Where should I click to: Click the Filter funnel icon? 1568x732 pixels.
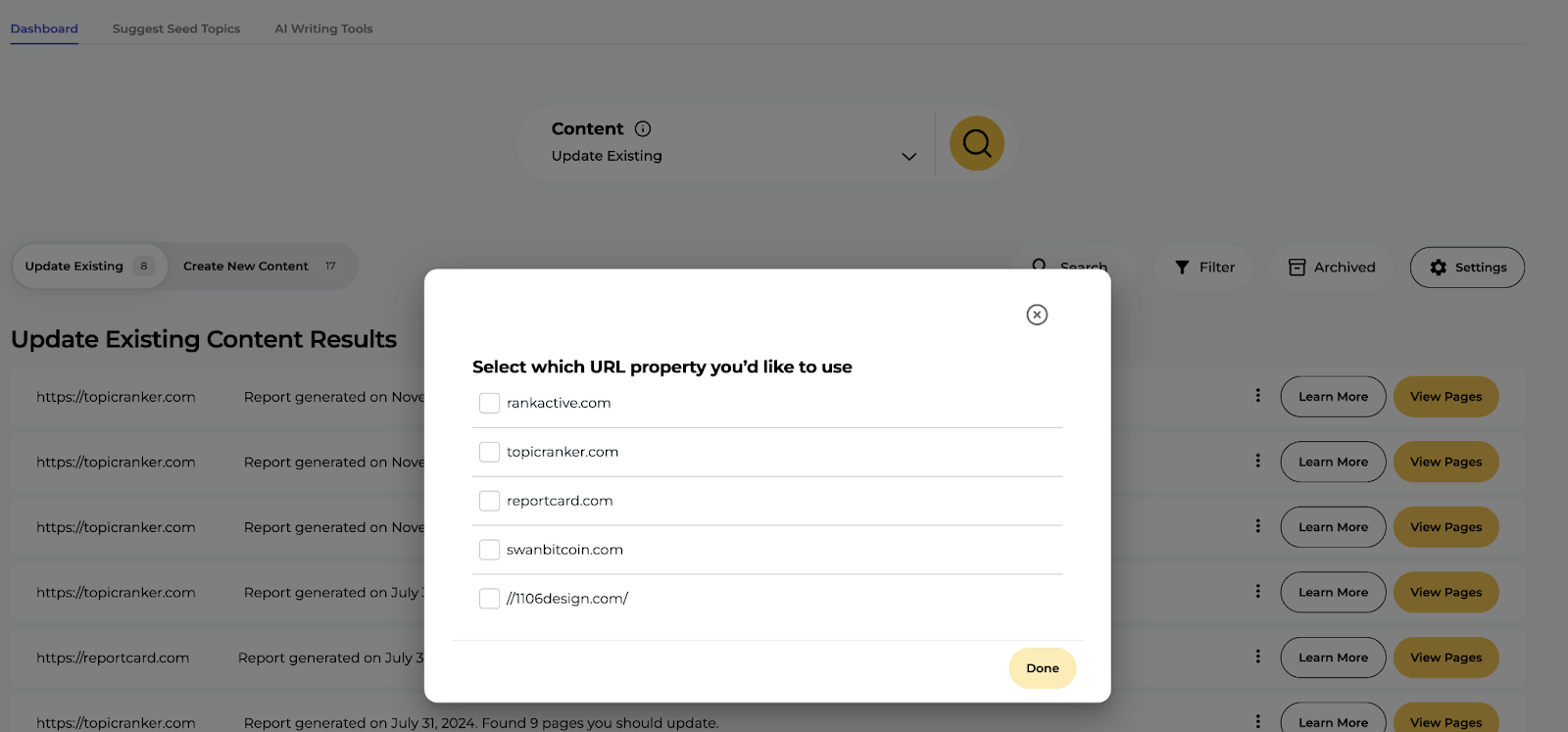point(1182,268)
